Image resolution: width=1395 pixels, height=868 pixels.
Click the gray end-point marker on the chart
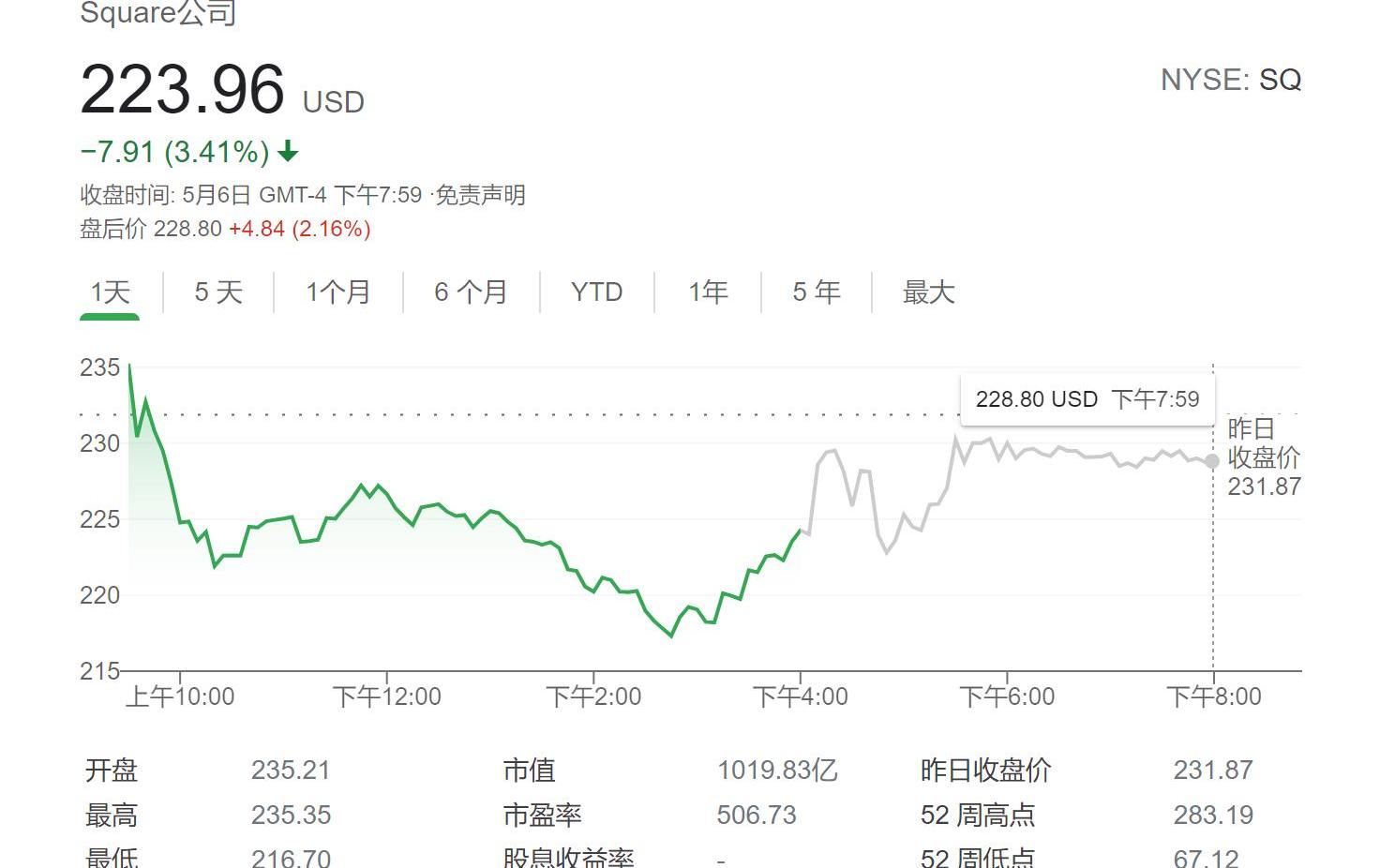click(1212, 461)
